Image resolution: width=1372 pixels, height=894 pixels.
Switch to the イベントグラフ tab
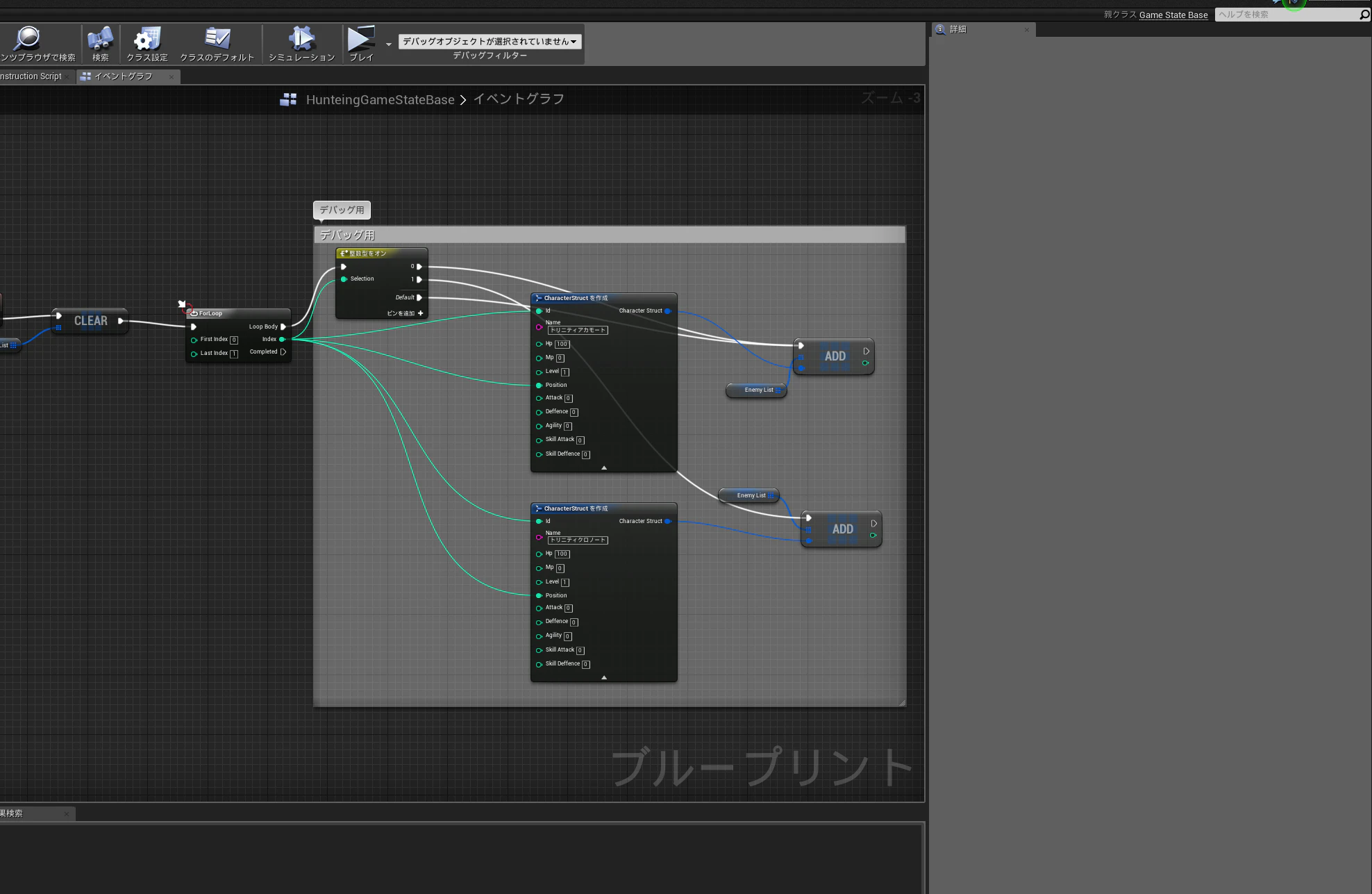point(124,76)
